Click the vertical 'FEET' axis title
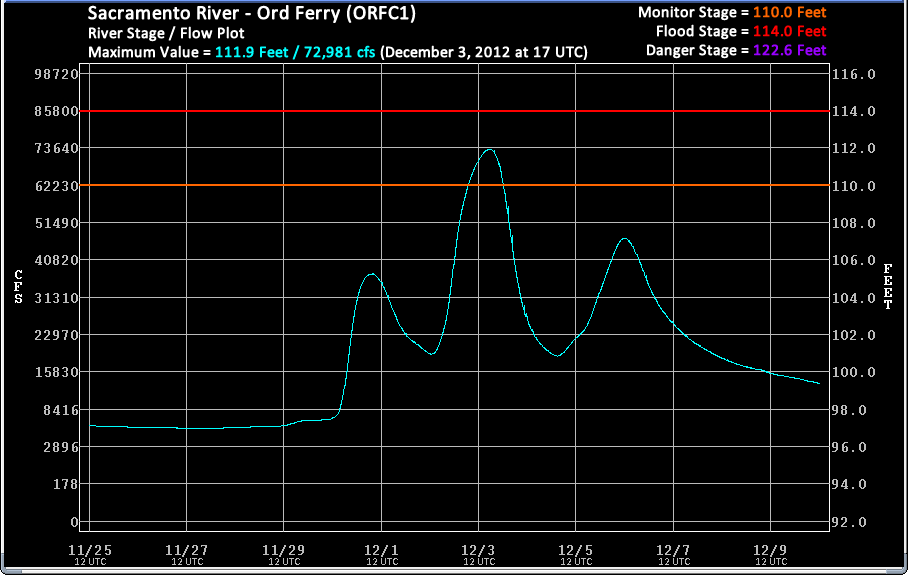 [888, 286]
